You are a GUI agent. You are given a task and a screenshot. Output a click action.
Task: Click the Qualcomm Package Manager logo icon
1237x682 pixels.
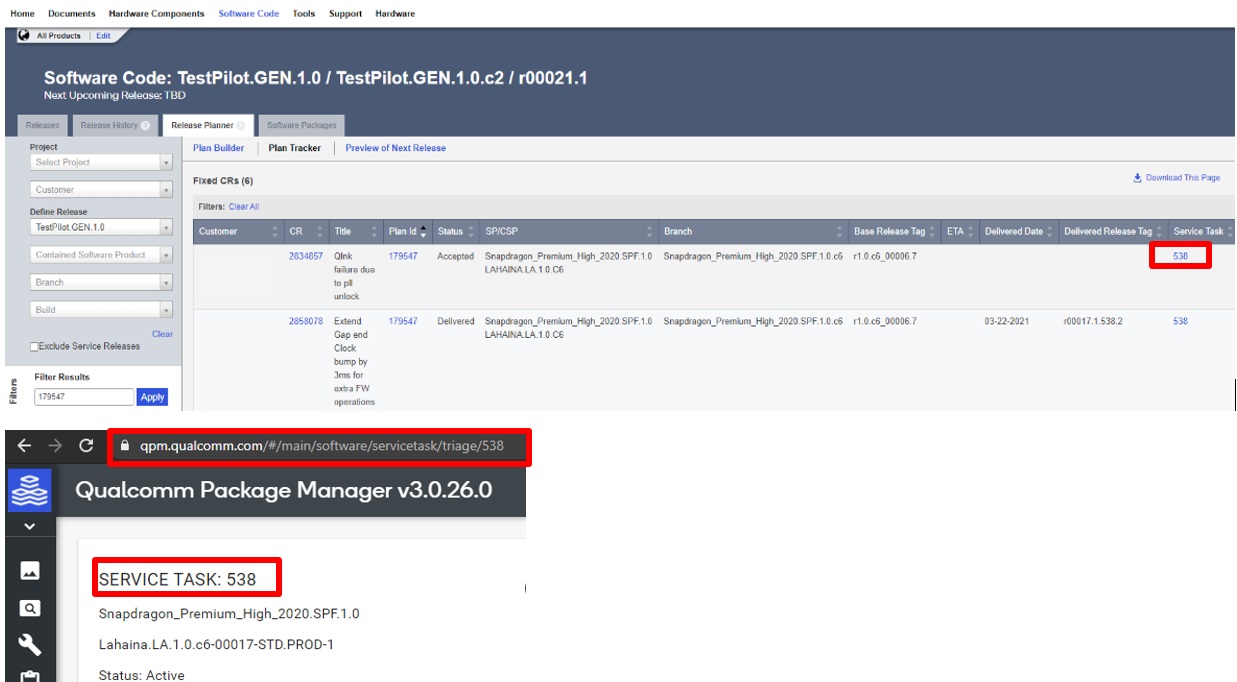tap(29, 492)
